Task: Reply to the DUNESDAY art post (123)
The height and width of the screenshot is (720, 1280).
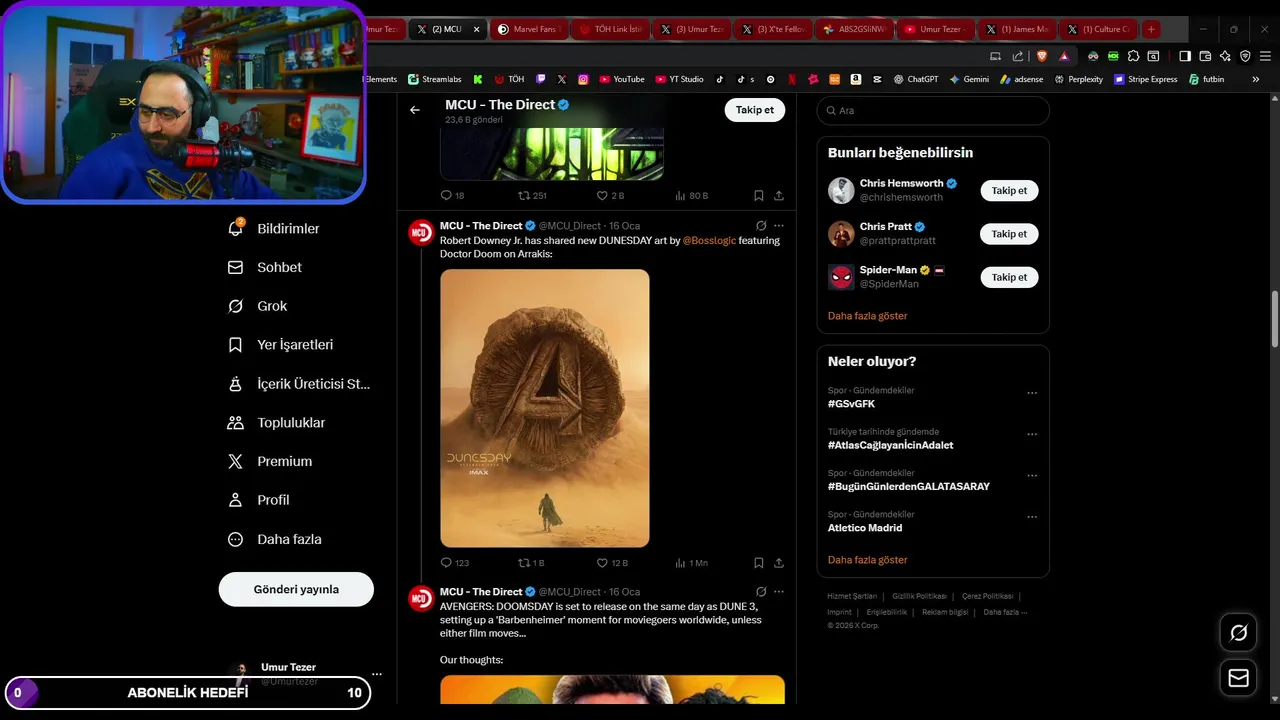Action: [x=455, y=563]
